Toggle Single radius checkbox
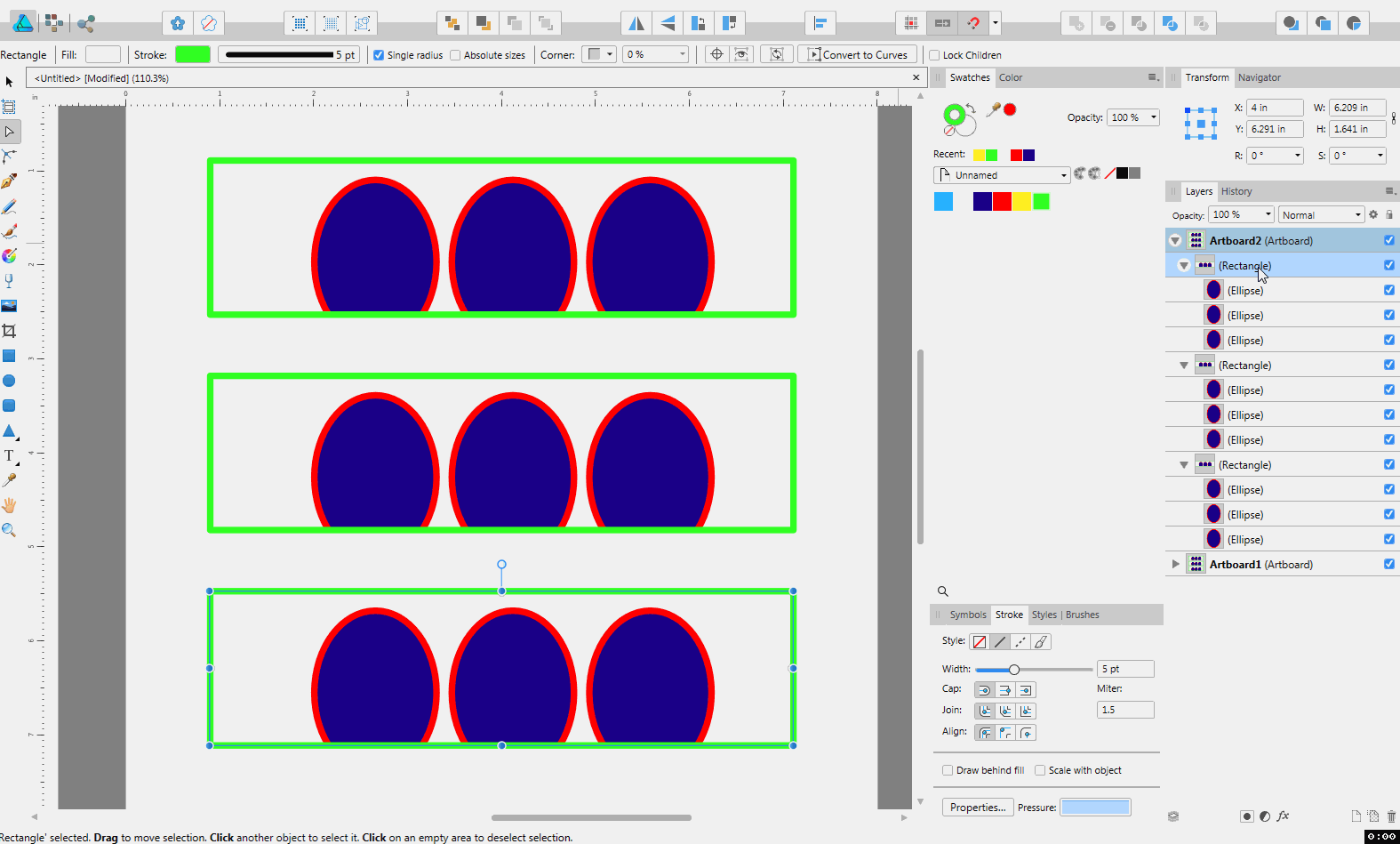 tap(379, 55)
